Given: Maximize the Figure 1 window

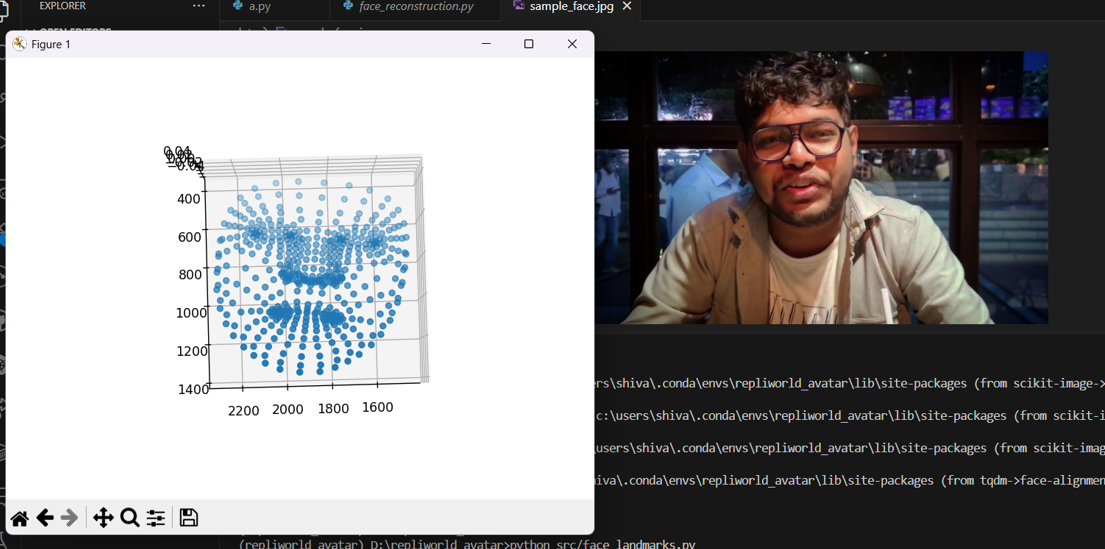Looking at the screenshot, I should coord(529,44).
